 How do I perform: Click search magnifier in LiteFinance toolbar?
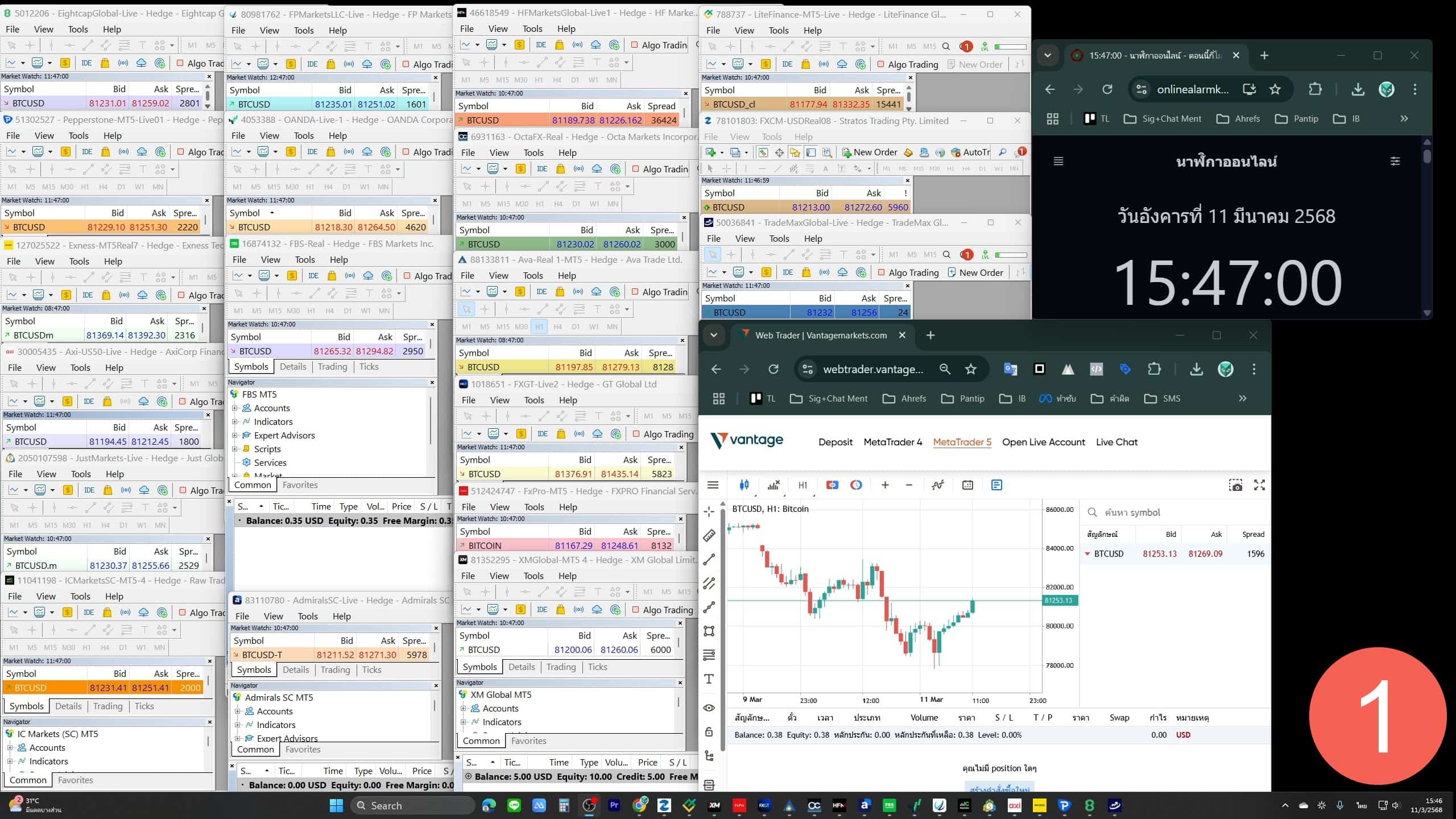[x=946, y=47]
